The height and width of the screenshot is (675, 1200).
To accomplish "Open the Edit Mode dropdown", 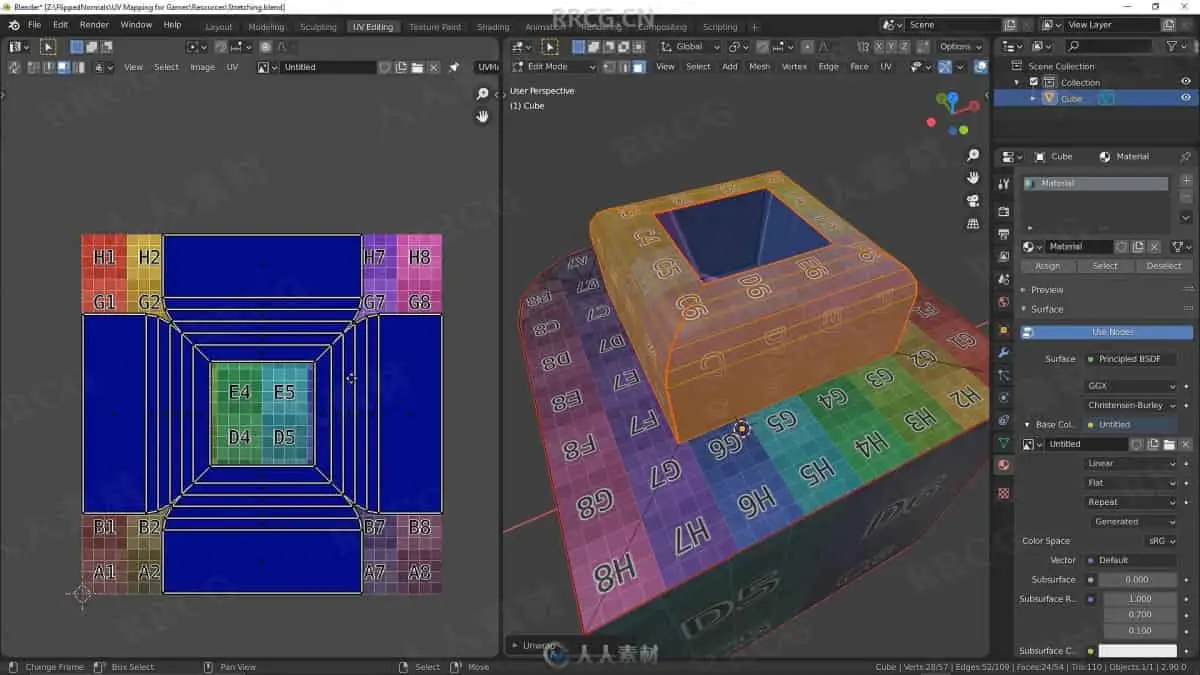I will tap(553, 67).
